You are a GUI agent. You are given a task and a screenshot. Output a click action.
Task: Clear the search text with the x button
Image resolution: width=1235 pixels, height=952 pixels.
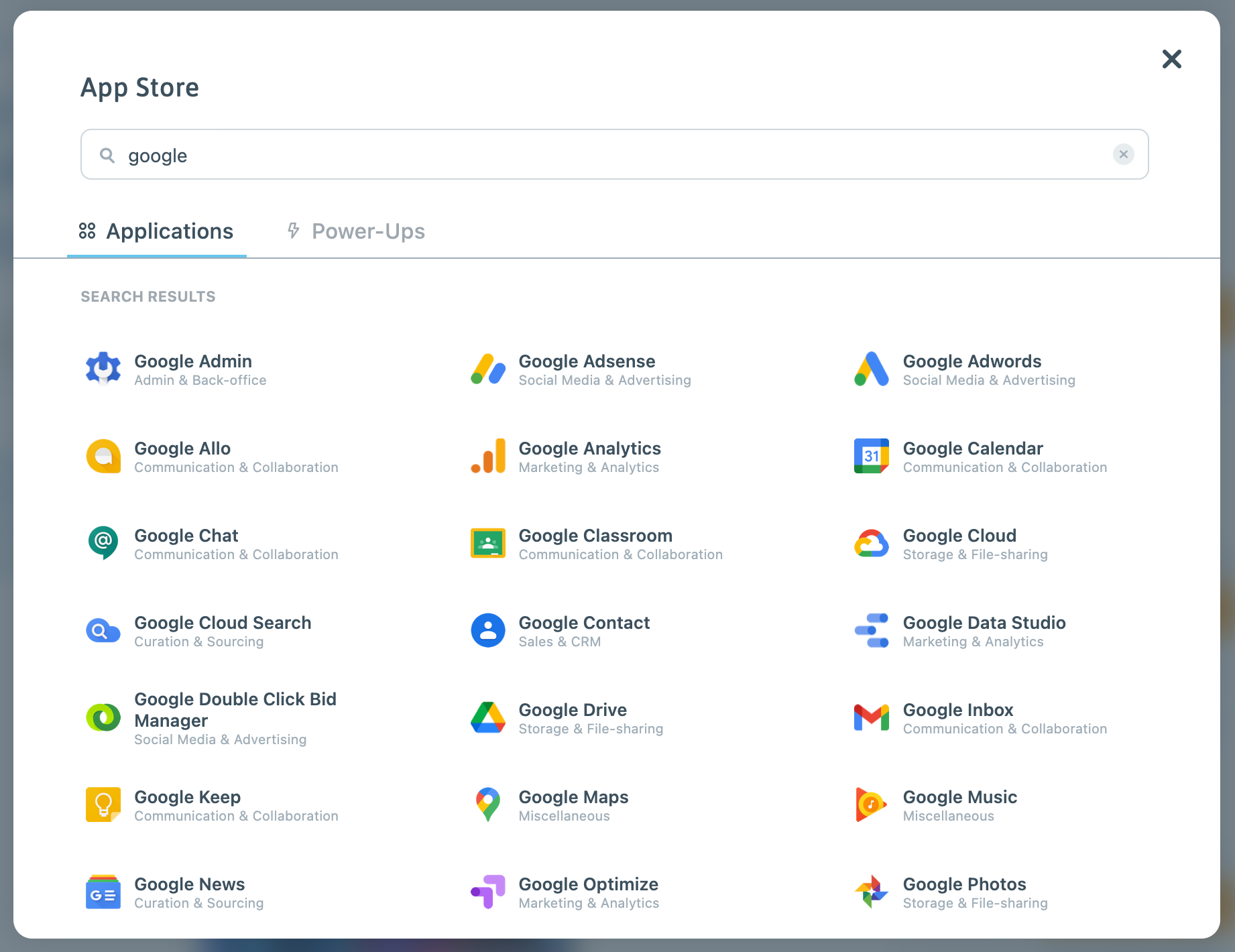click(1124, 154)
